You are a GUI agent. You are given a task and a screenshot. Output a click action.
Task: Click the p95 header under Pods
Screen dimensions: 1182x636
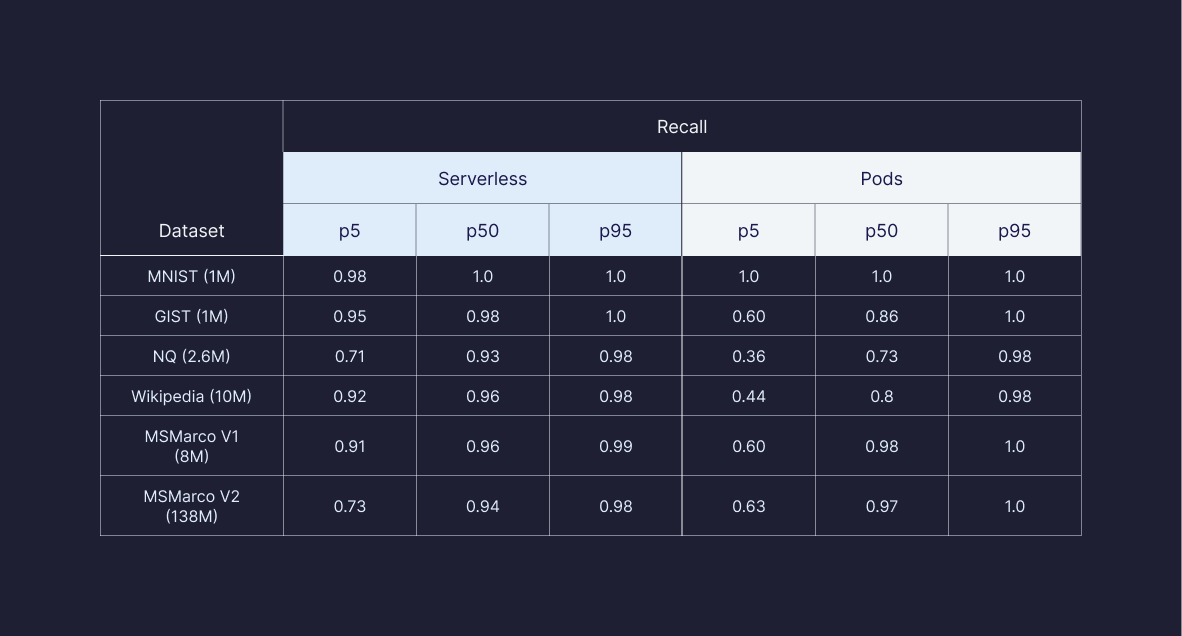[x=1014, y=231]
